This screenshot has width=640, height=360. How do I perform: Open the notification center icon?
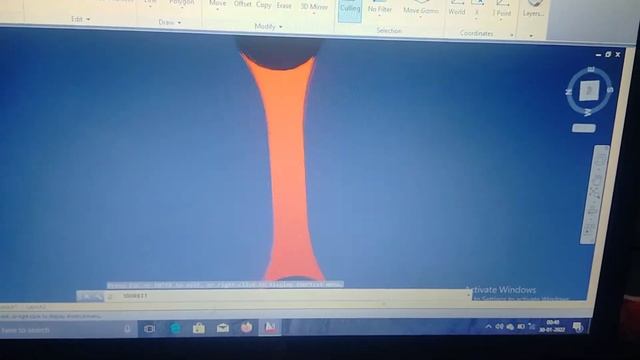(578, 326)
